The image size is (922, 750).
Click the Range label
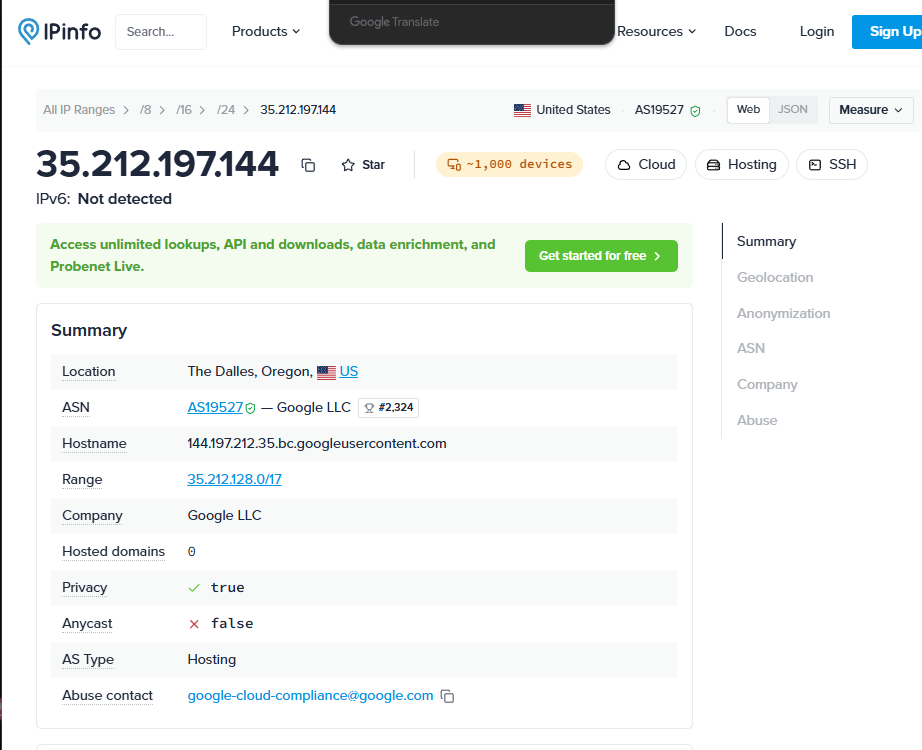point(82,479)
